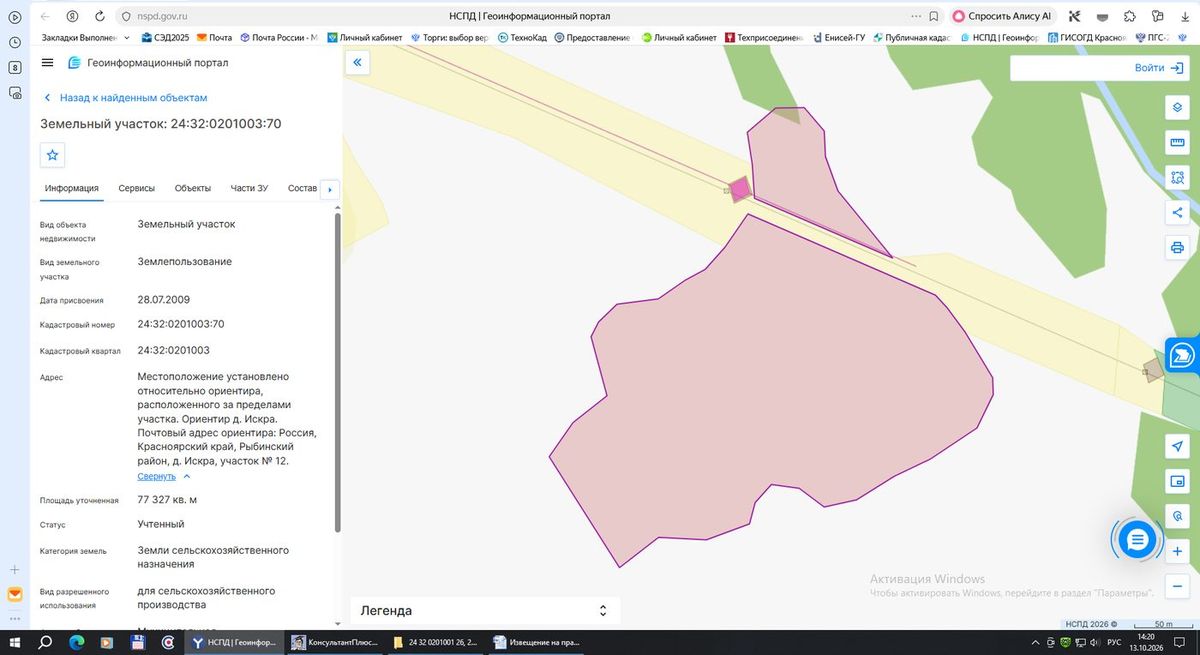This screenshot has width=1200, height=655.
Task: Add parcel to favorites with star
Action: tap(53, 155)
